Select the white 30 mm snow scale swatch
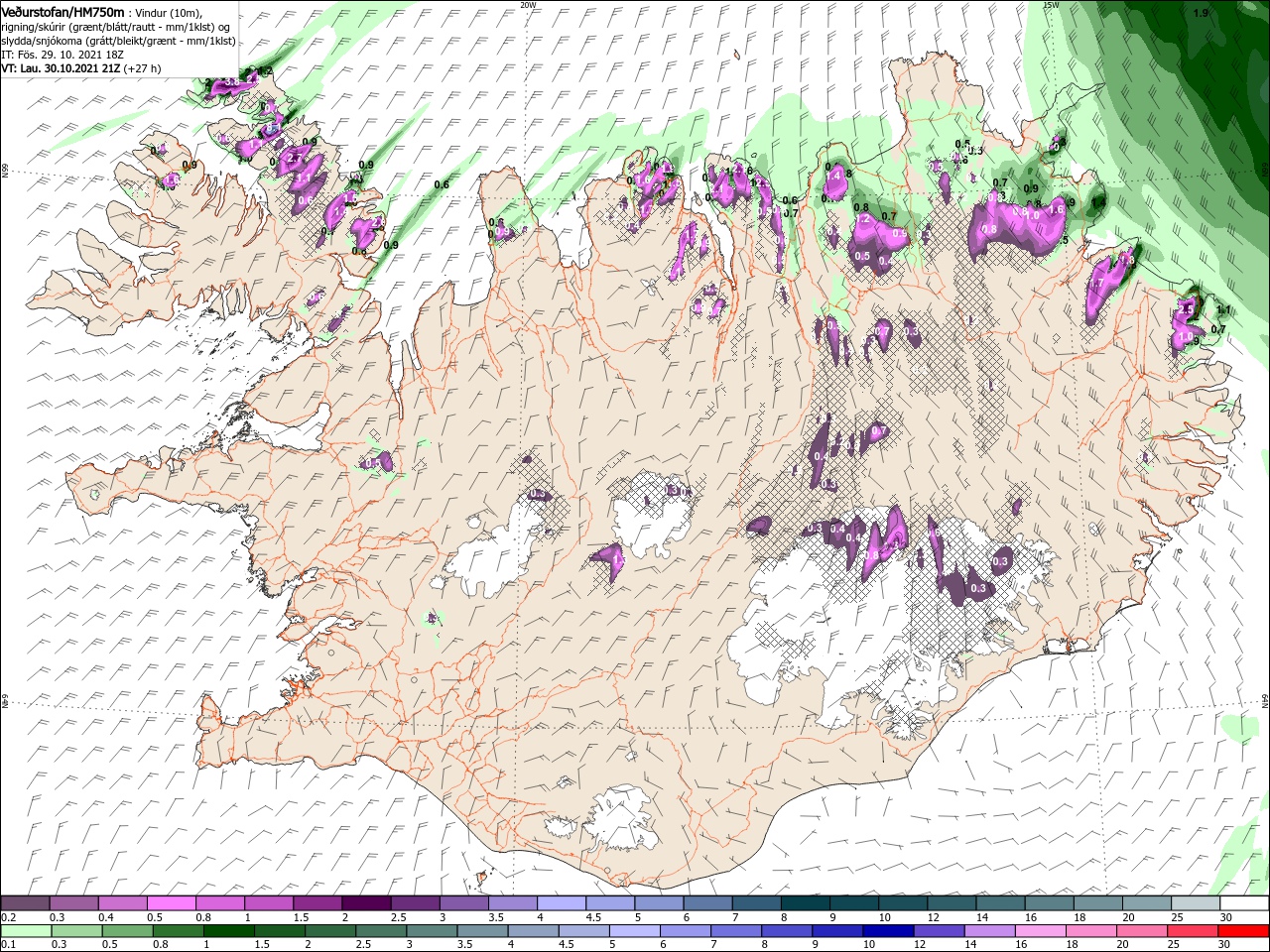 [1244, 903]
